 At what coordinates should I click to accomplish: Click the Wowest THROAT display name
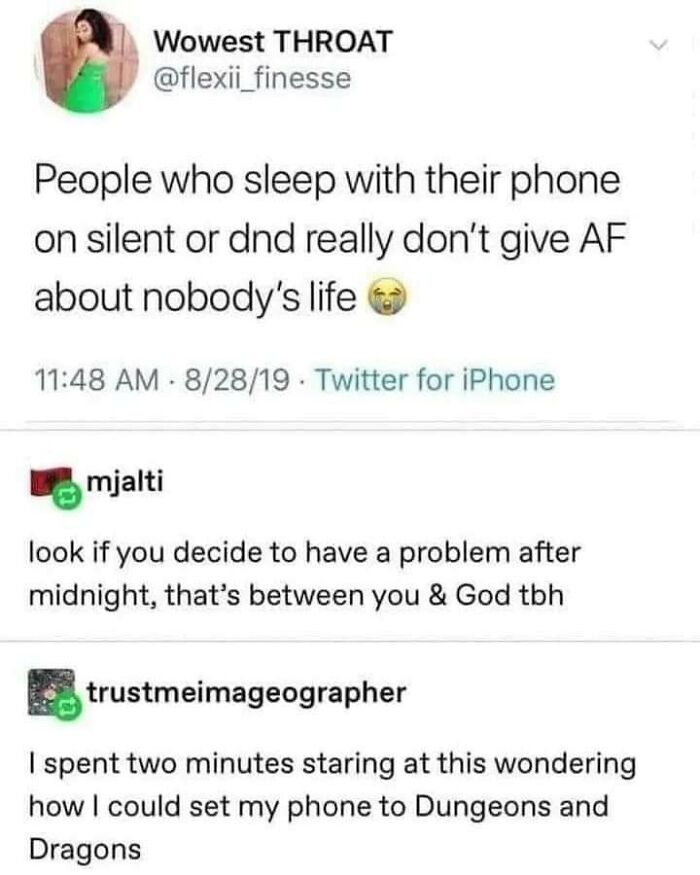pyautogui.click(x=274, y=41)
